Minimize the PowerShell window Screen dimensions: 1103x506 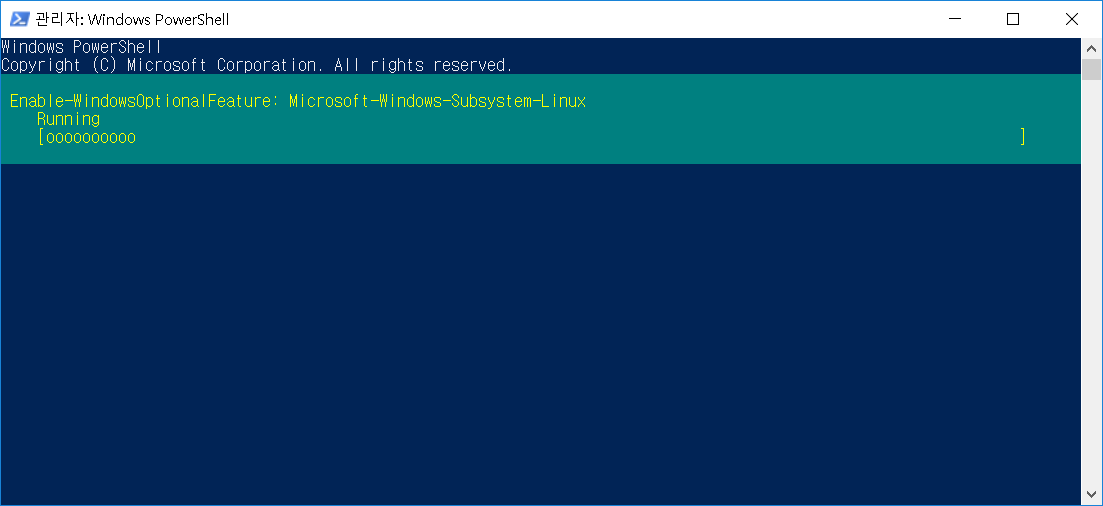955,19
